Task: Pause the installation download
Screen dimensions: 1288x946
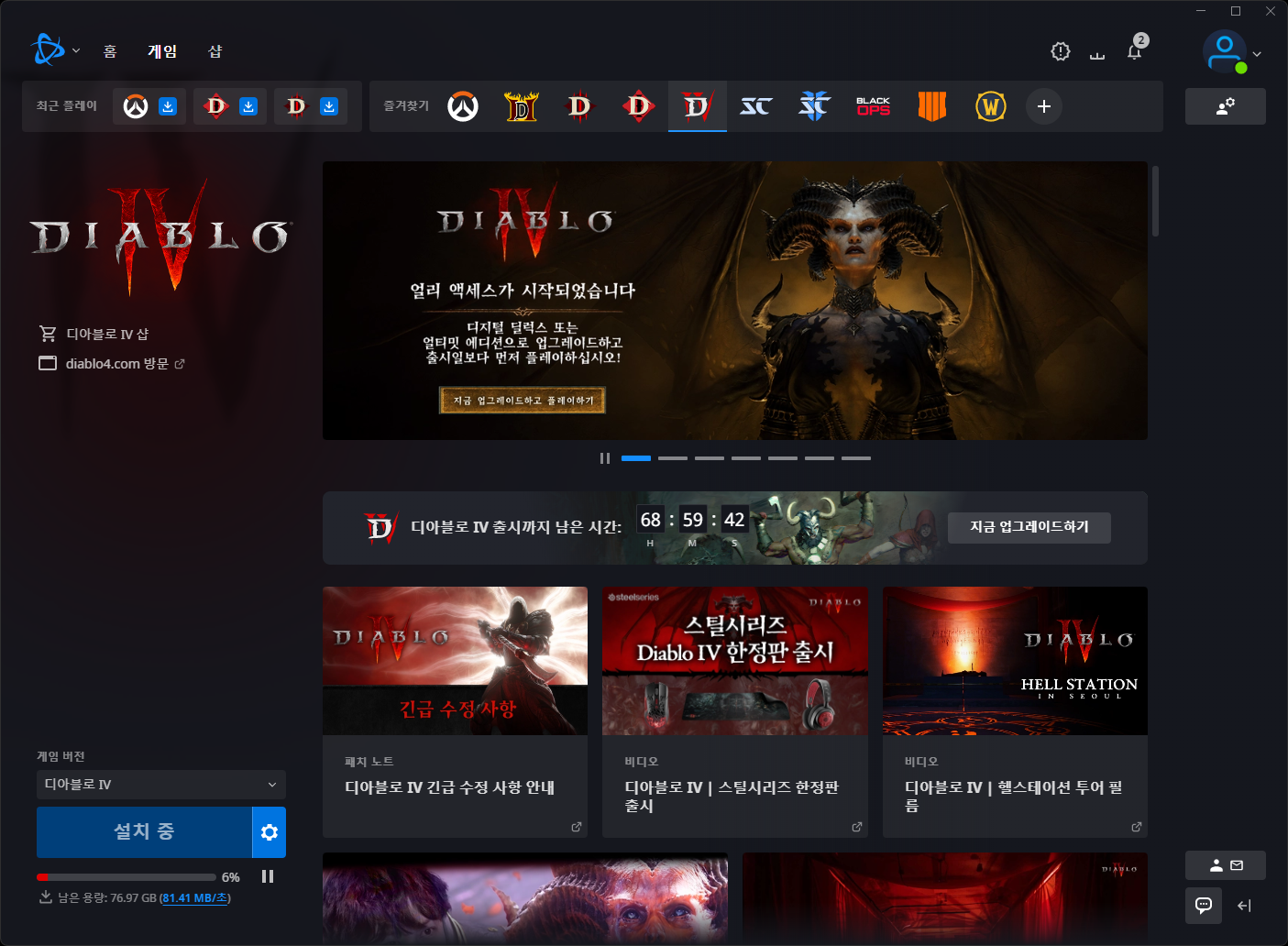Action: coord(268,876)
